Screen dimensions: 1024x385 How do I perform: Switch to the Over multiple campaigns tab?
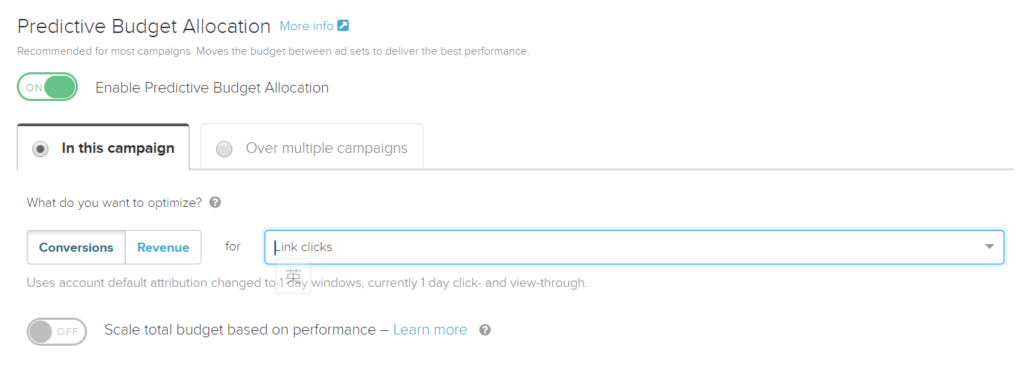coord(312,146)
